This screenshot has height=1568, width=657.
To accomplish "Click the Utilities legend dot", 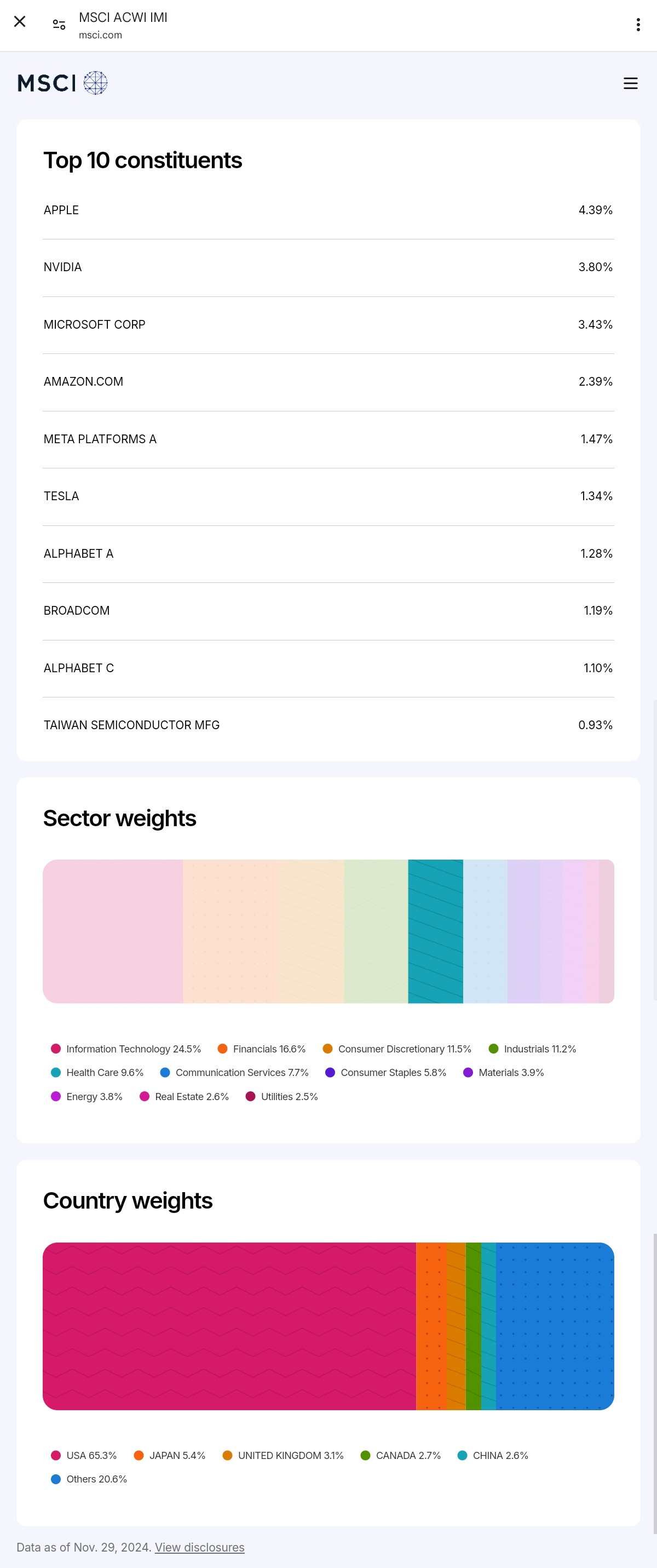I will [x=250, y=1096].
